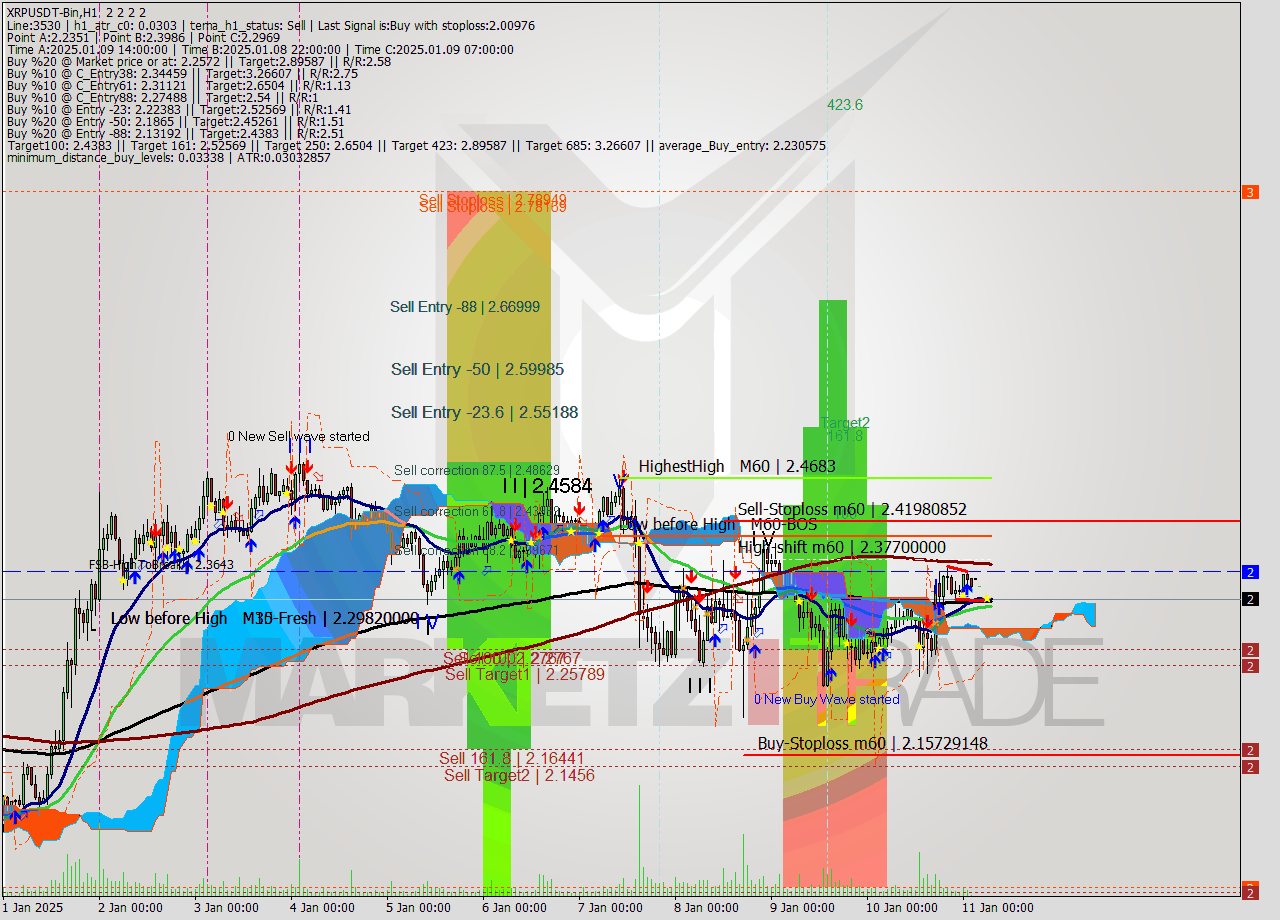Click the 'Sell Target2 | 2.1456' label

[x=519, y=775]
